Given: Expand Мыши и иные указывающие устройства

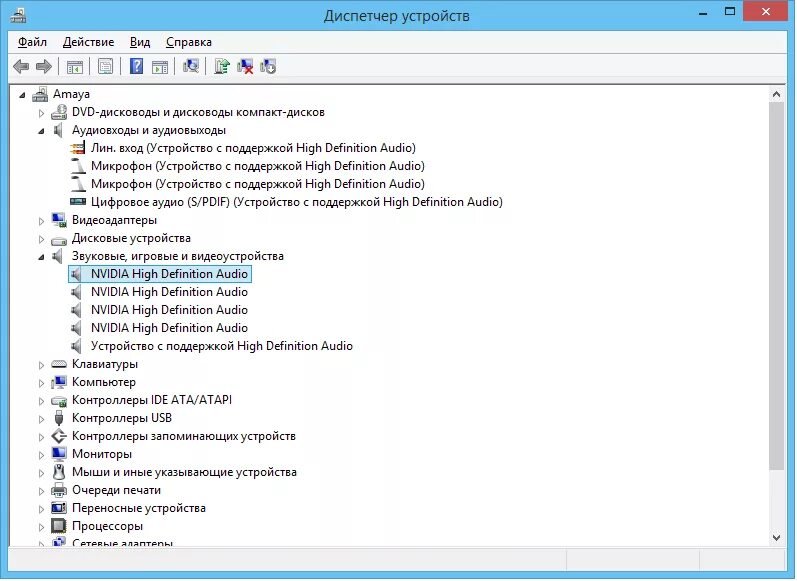Looking at the screenshot, I should click(42, 473).
